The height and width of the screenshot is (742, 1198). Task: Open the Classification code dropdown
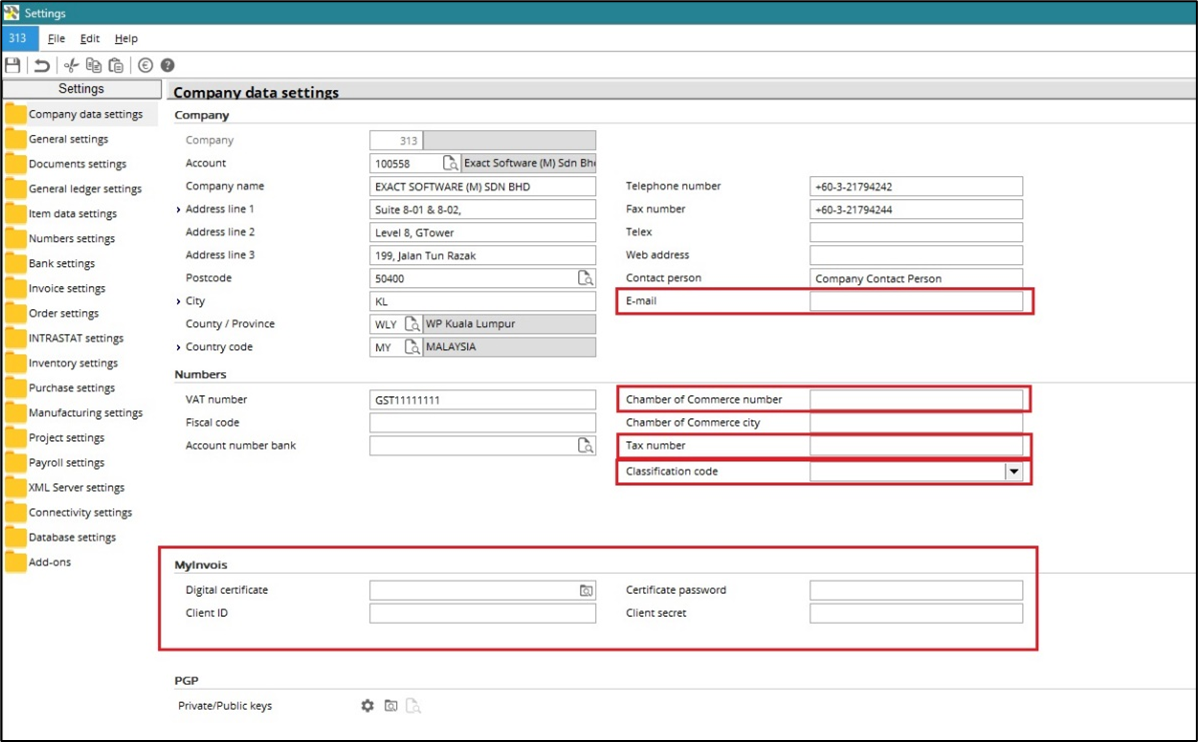1014,471
